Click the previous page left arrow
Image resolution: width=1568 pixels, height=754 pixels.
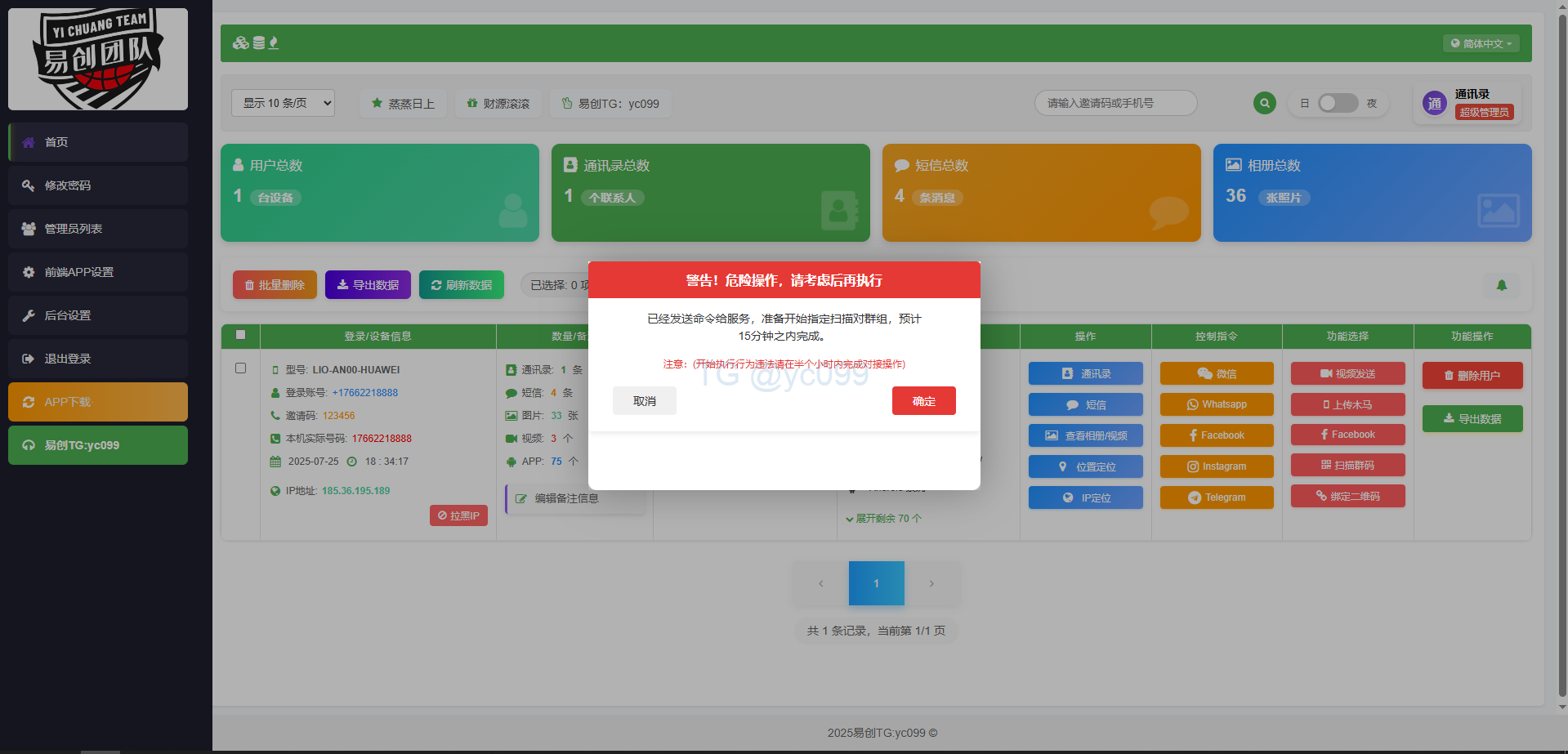pos(820,583)
